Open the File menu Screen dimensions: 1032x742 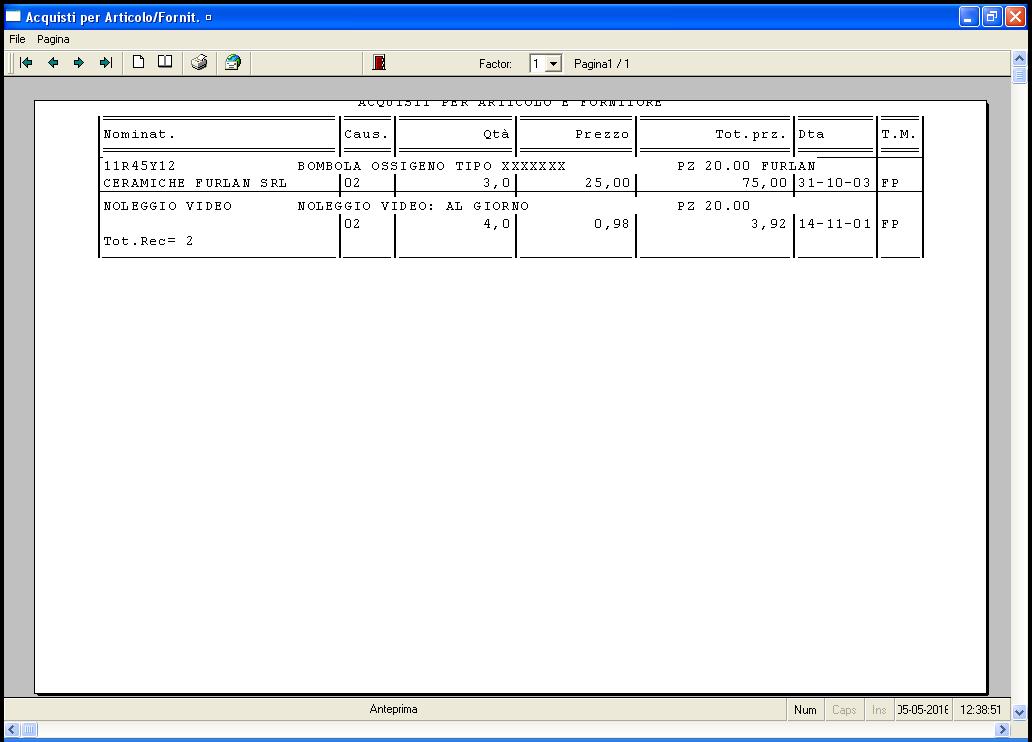pos(17,39)
